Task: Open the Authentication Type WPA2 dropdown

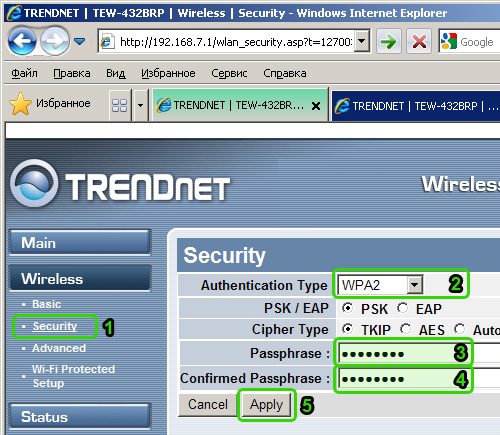Action: tap(380, 285)
